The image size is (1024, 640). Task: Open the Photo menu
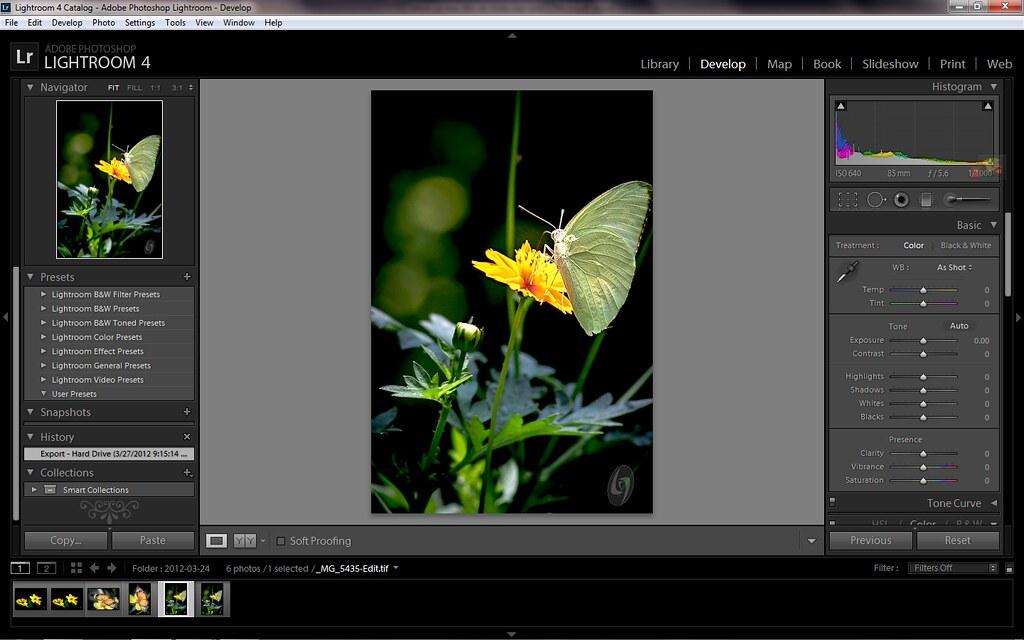click(103, 22)
